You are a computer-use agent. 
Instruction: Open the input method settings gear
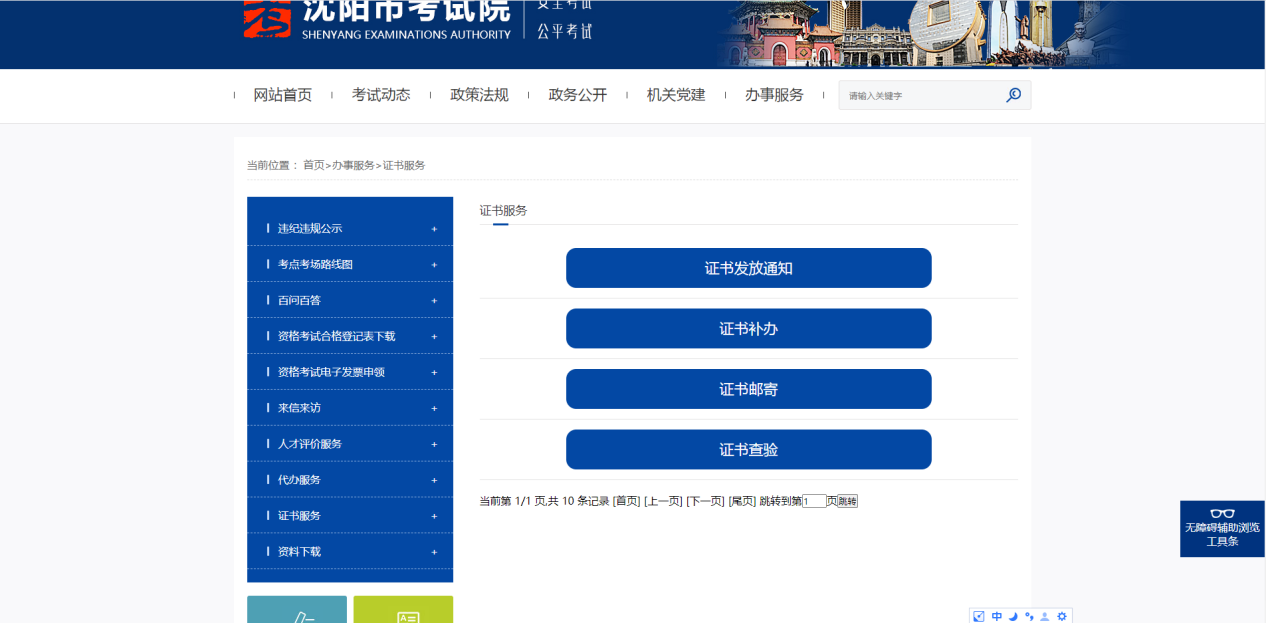[1062, 616]
